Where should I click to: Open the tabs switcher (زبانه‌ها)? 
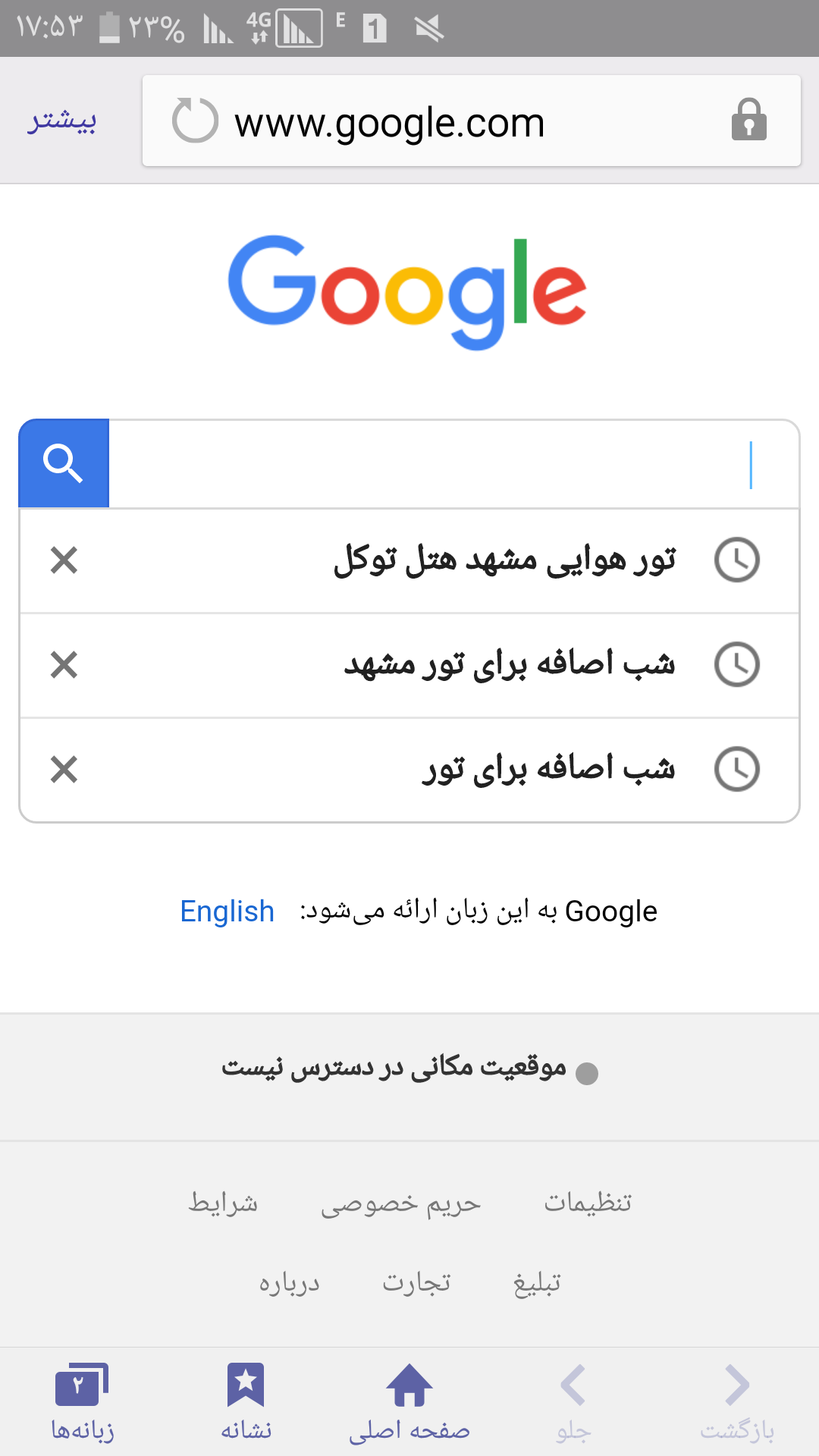point(82,1400)
